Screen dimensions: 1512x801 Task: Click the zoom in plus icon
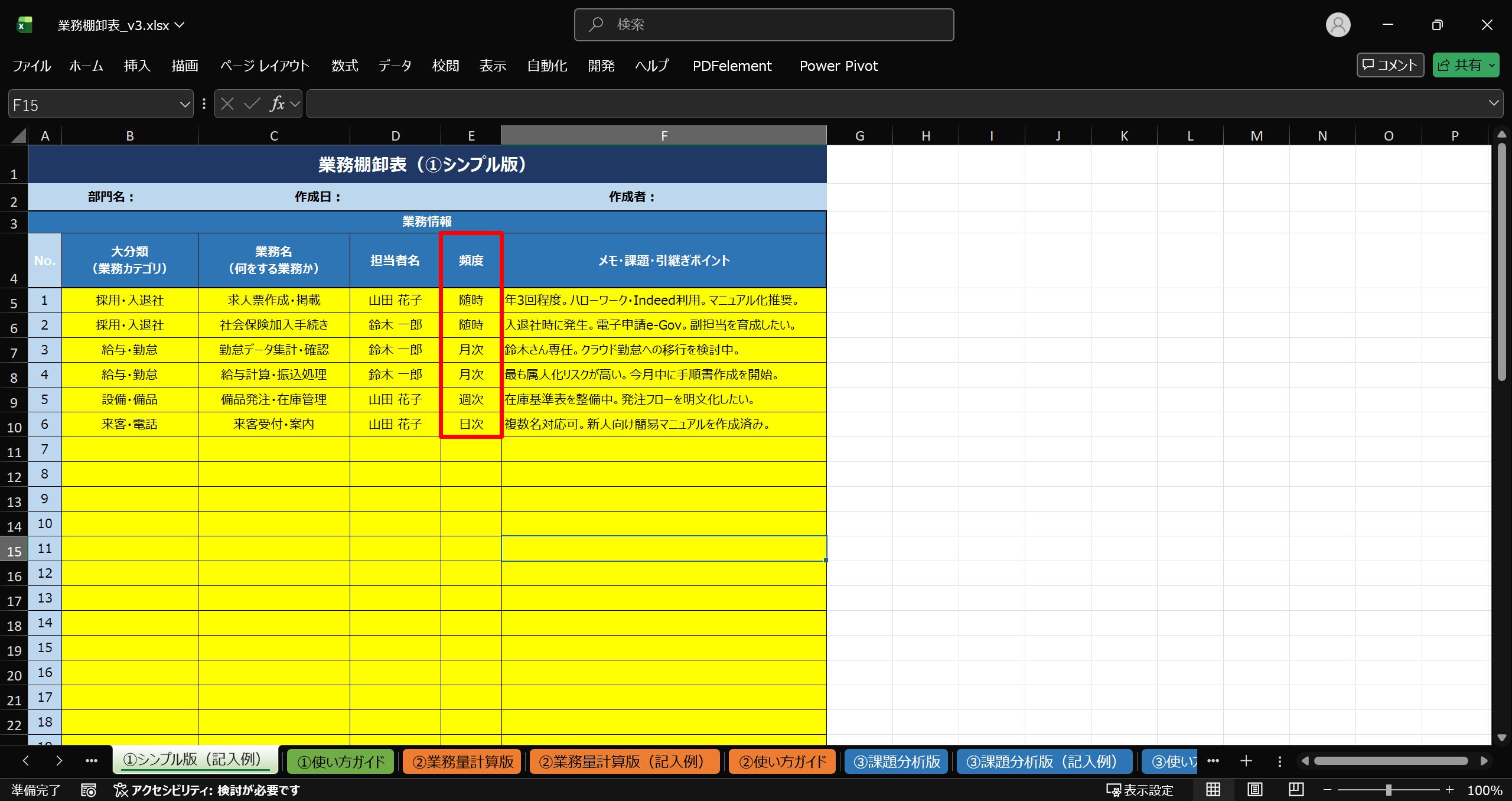1449,789
